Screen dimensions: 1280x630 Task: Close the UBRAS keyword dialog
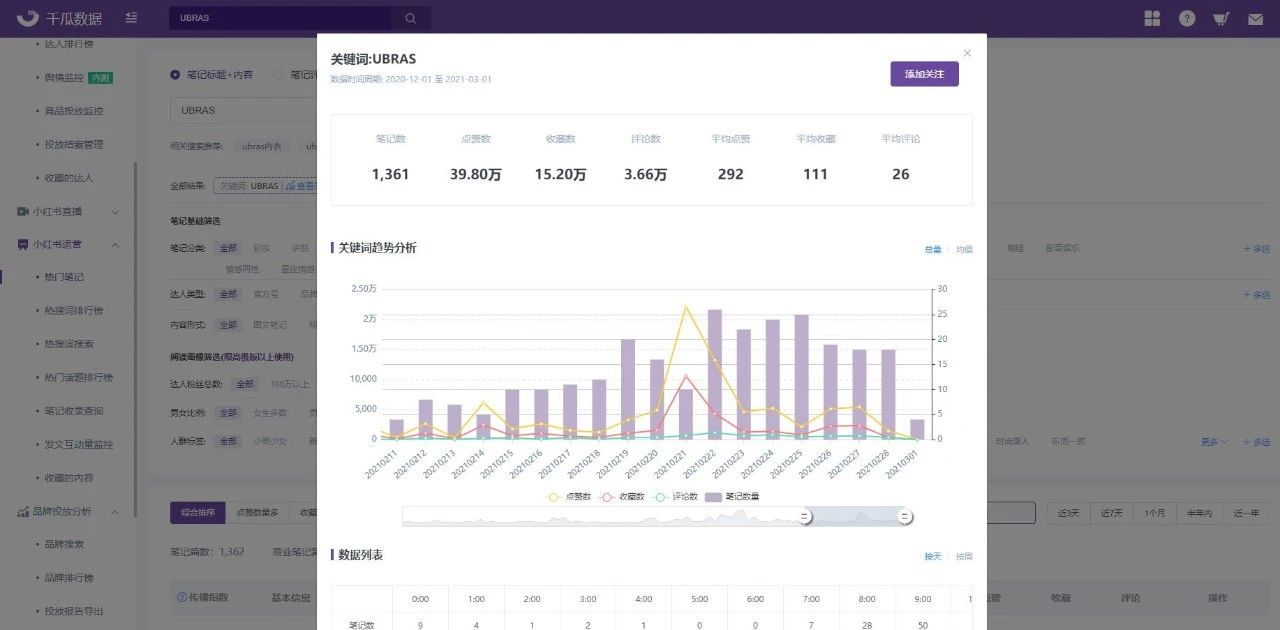coord(967,53)
